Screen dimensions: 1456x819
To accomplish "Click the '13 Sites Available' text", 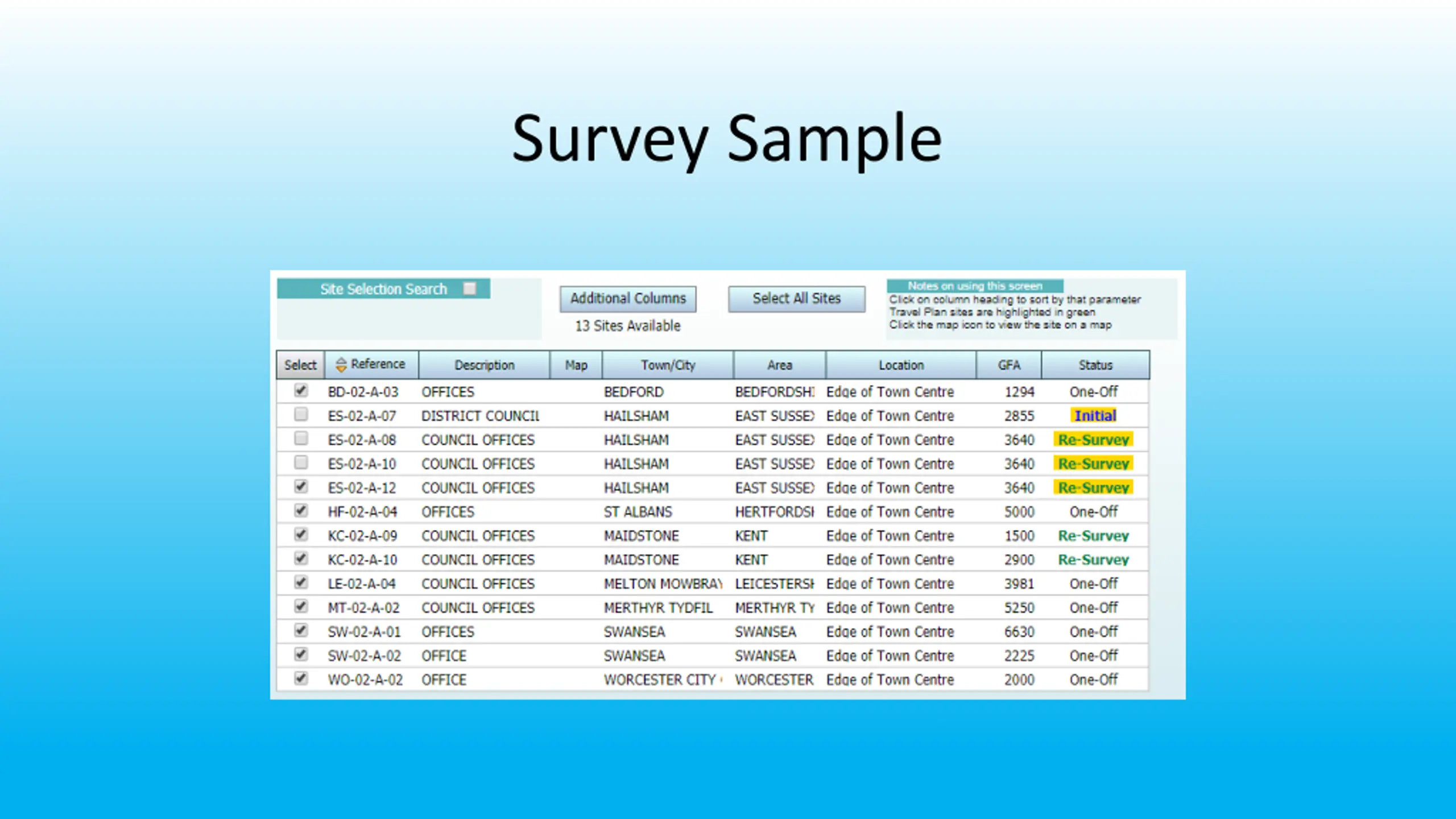I will click(628, 326).
